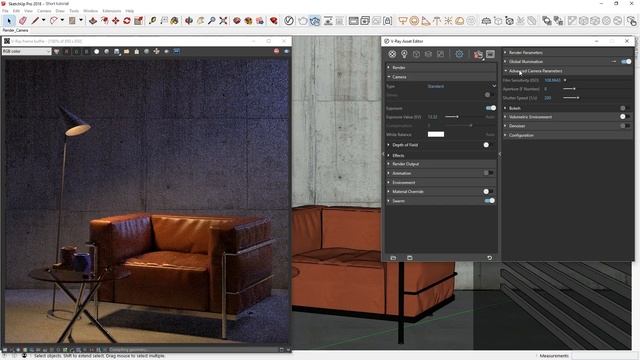Select the Line pencil tool
The image size is (640, 360).
click(x=35, y=20)
